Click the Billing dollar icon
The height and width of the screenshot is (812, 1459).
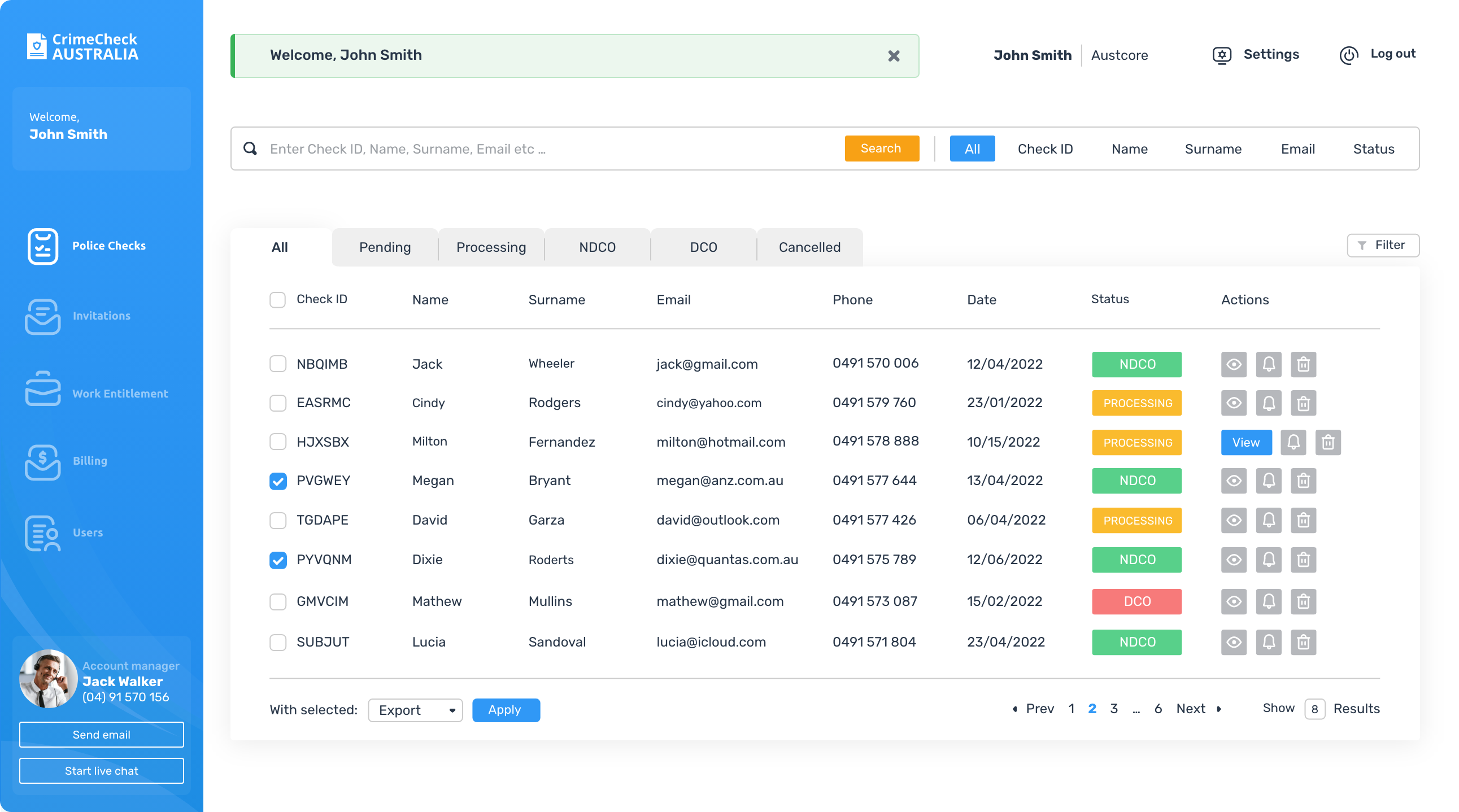pyautogui.click(x=42, y=461)
